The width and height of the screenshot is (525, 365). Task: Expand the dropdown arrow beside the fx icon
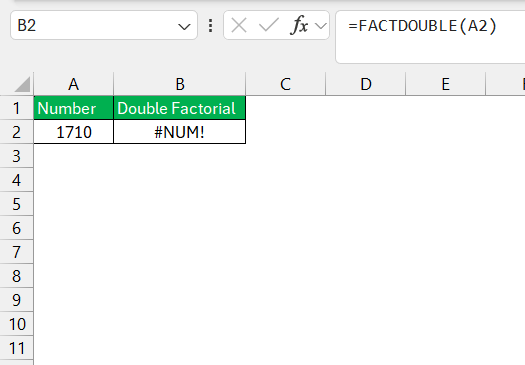[x=320, y=26]
